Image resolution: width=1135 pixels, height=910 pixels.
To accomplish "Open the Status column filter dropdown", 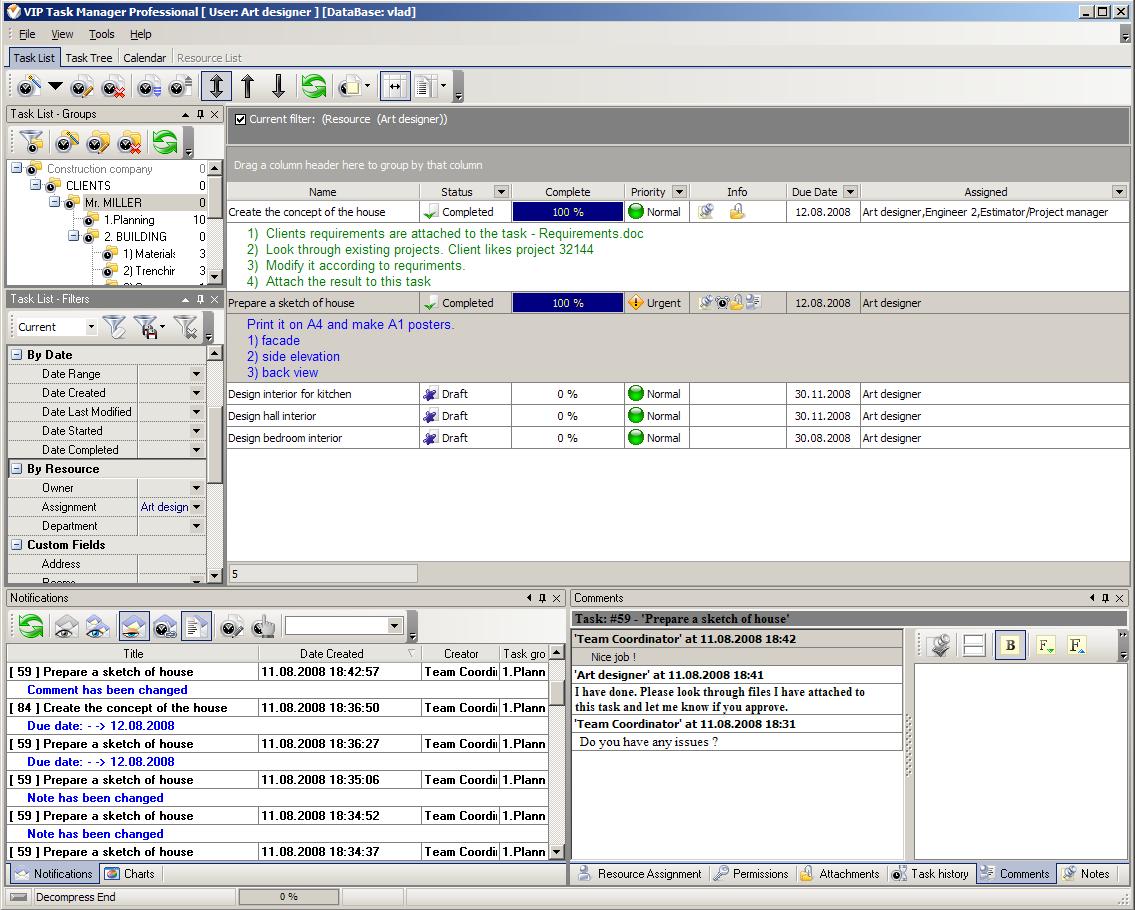I will tap(501, 192).
